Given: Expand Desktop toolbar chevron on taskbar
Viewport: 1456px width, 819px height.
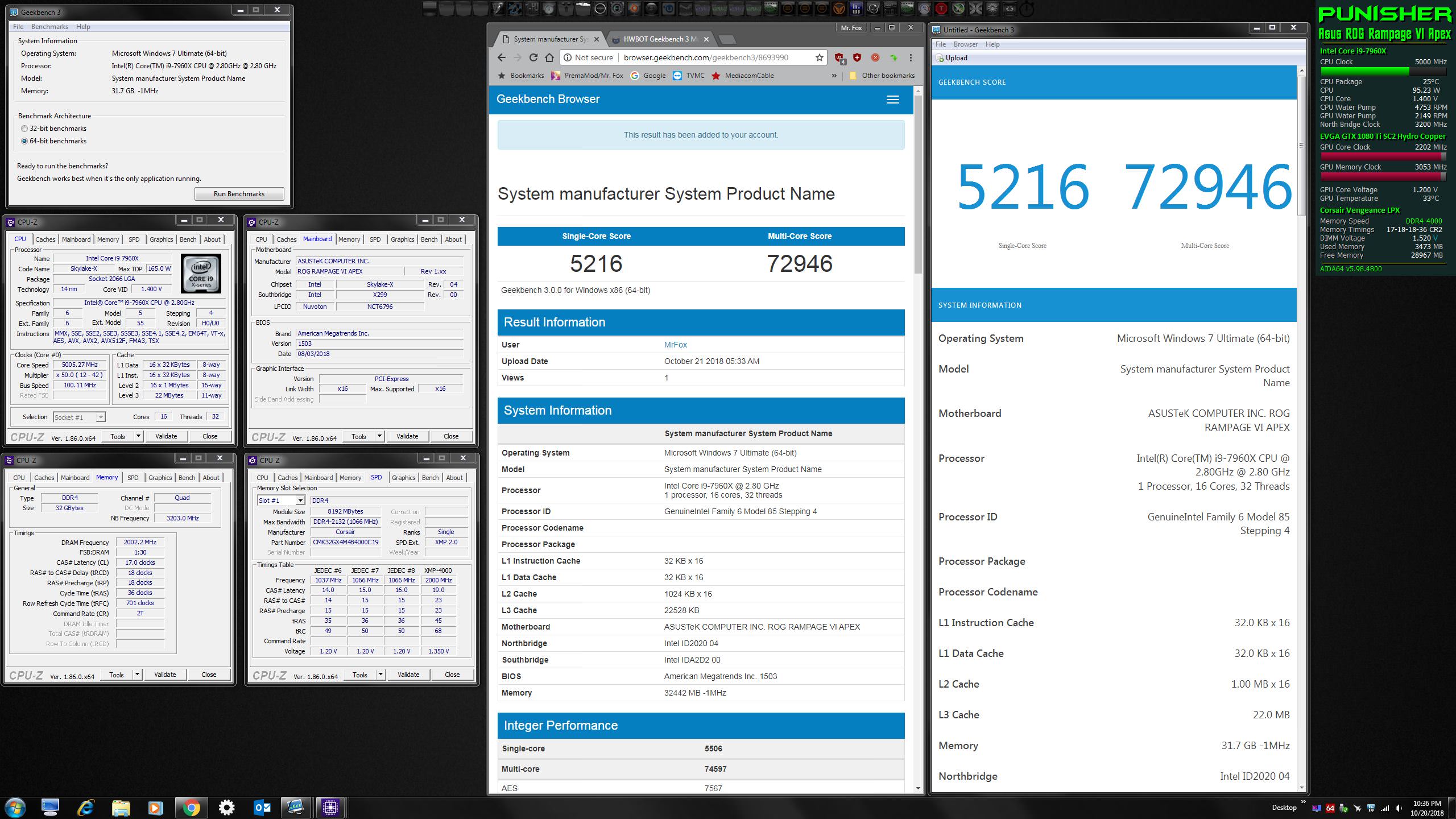Looking at the screenshot, I should point(1304,803).
